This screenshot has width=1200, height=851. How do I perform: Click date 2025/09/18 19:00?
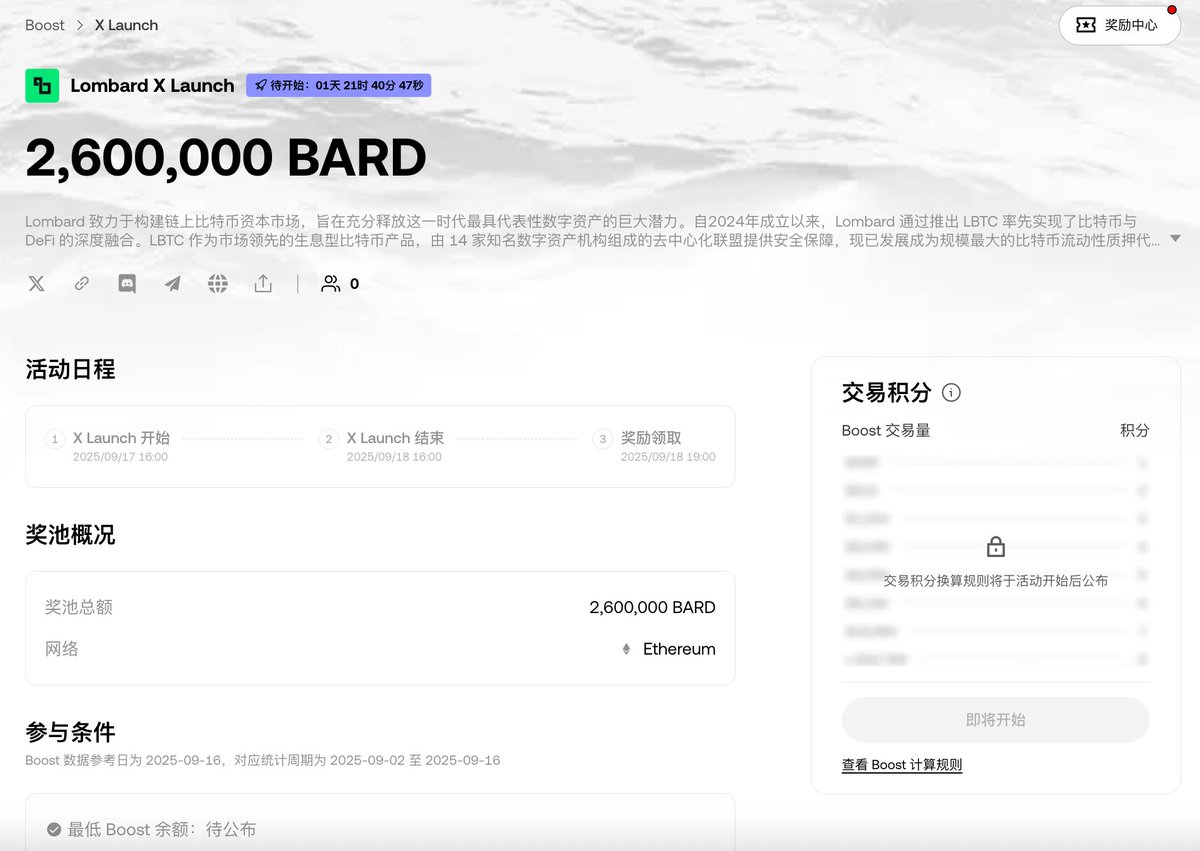668,457
